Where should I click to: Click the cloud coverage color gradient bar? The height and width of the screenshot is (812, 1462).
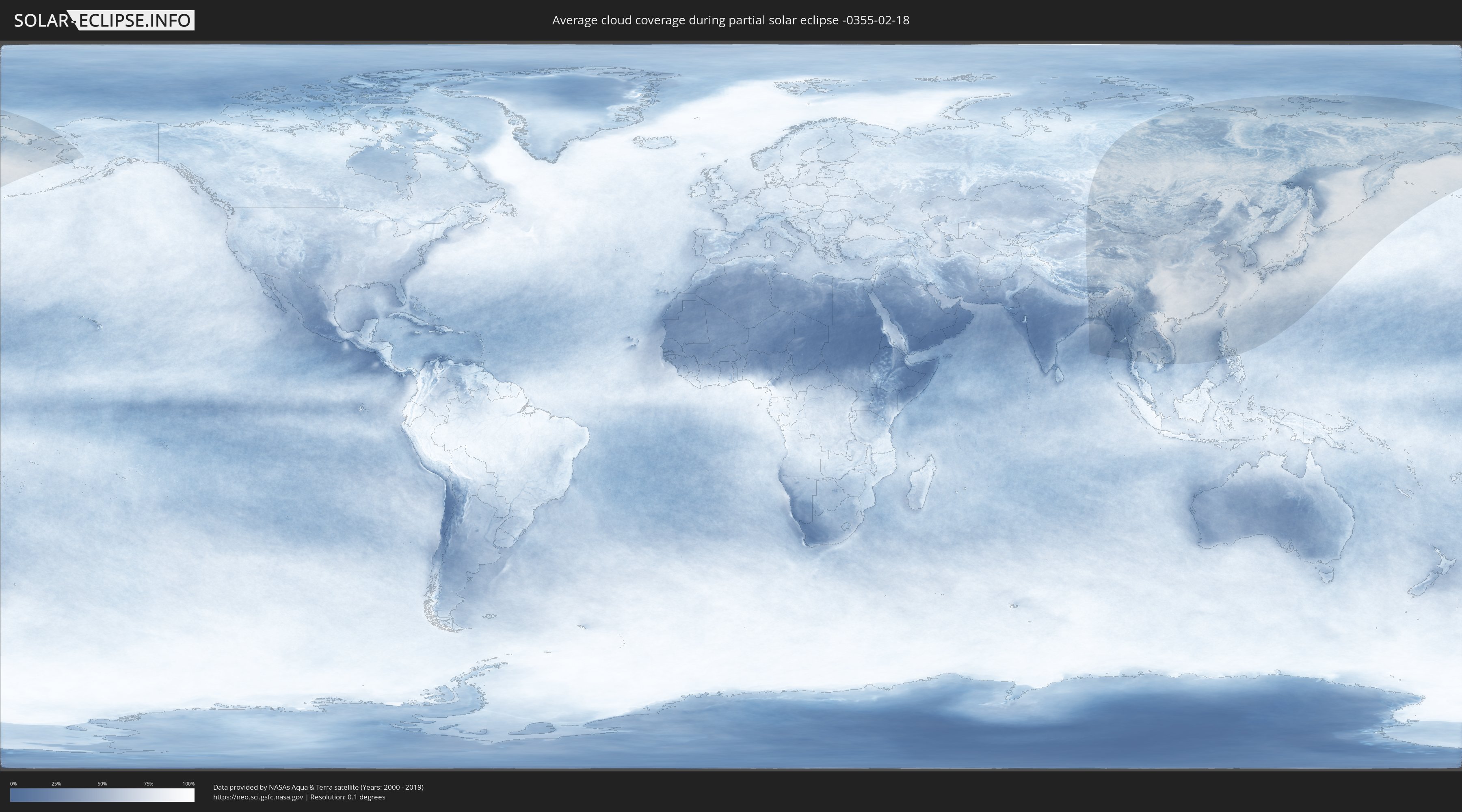coord(102,795)
